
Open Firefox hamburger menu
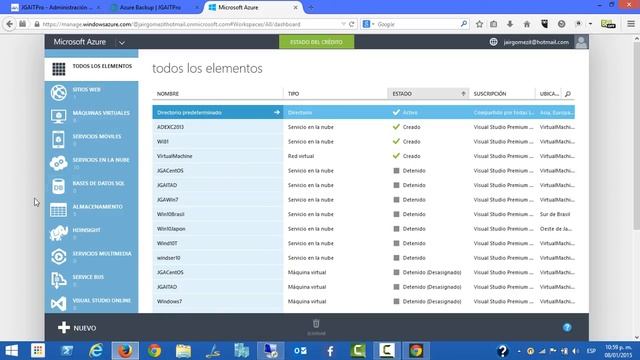(631, 24)
